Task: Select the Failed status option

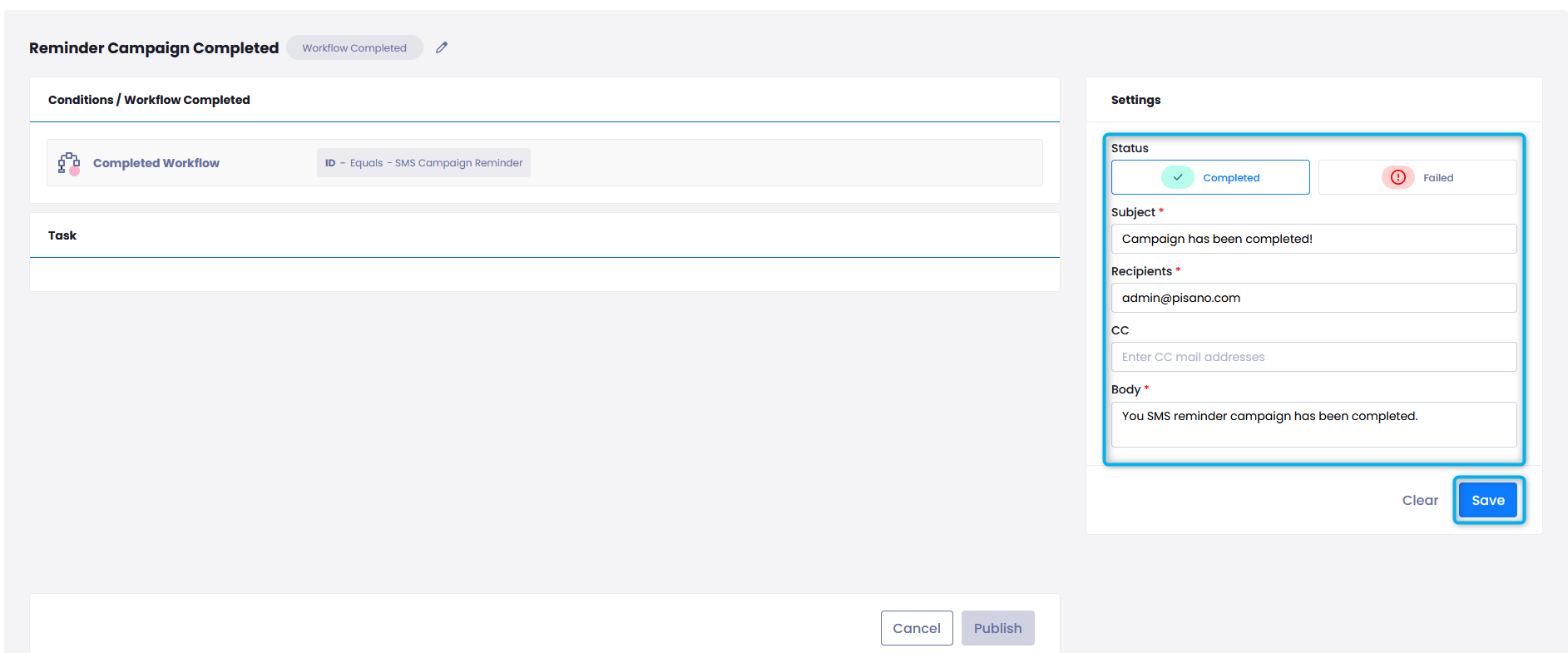Action: pyautogui.click(x=1417, y=177)
